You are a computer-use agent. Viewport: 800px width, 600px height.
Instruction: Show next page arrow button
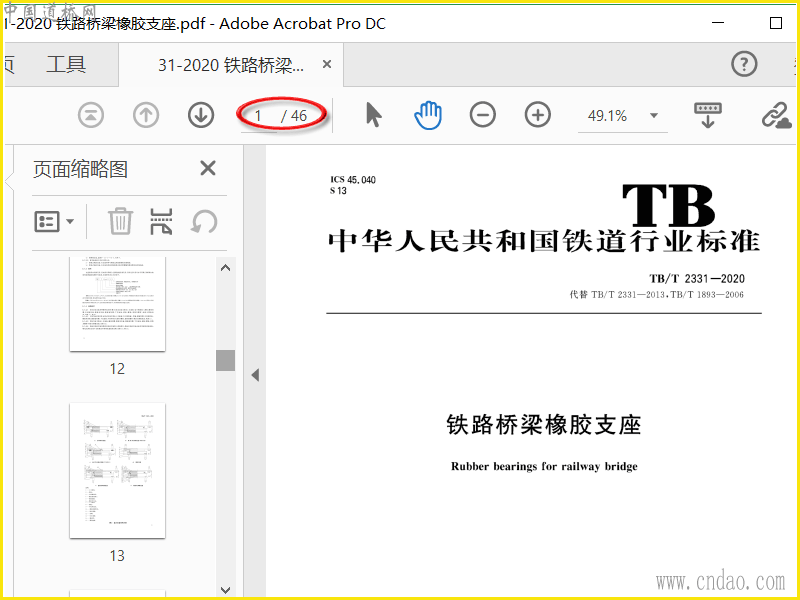pos(201,115)
